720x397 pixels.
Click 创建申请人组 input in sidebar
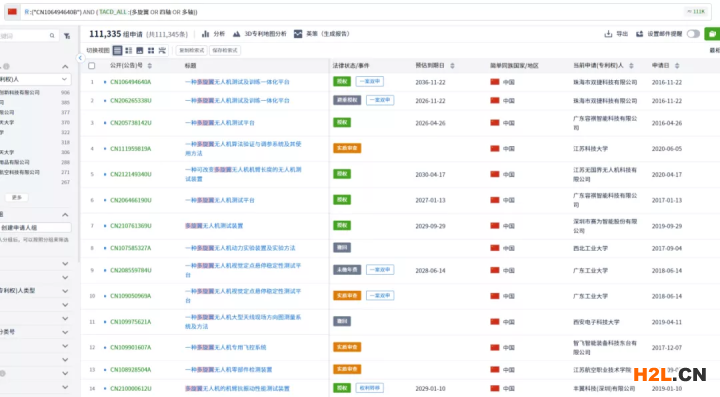(35, 228)
